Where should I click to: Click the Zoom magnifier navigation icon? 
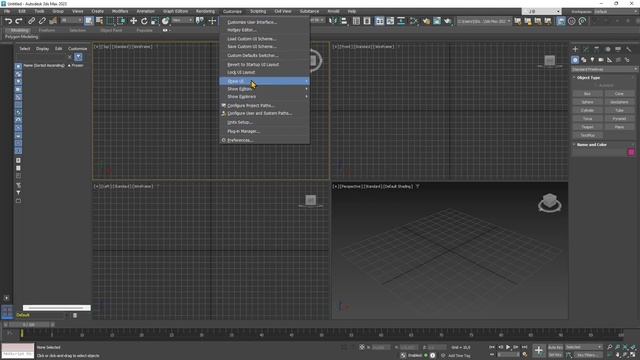(x=609, y=347)
